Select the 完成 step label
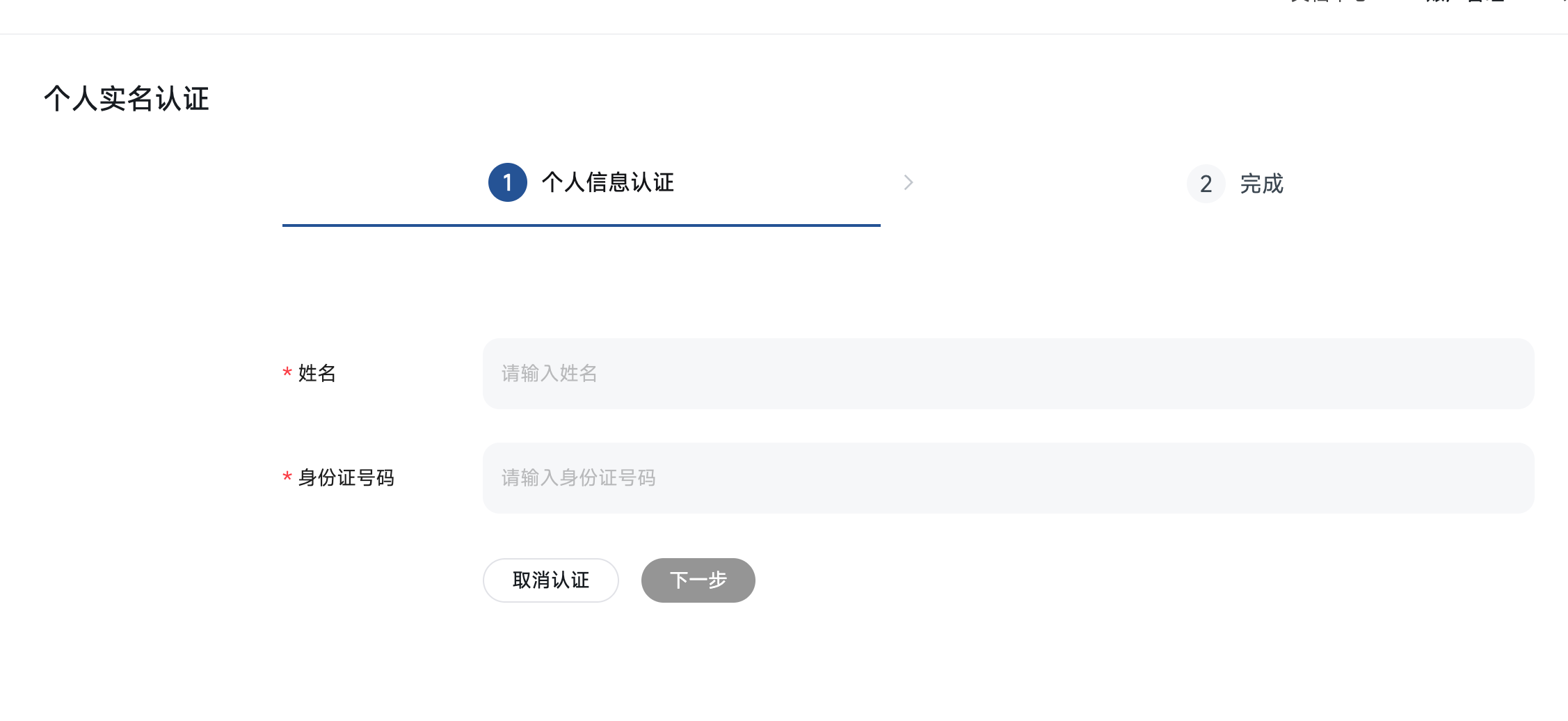1568x721 pixels. 1262,184
